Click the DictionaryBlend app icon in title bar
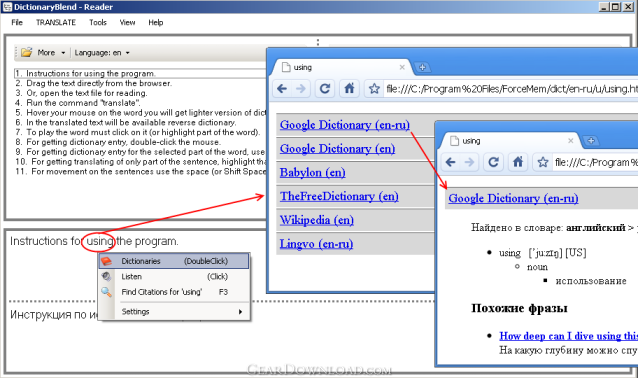The width and height of the screenshot is (638, 378). coord(7,7)
